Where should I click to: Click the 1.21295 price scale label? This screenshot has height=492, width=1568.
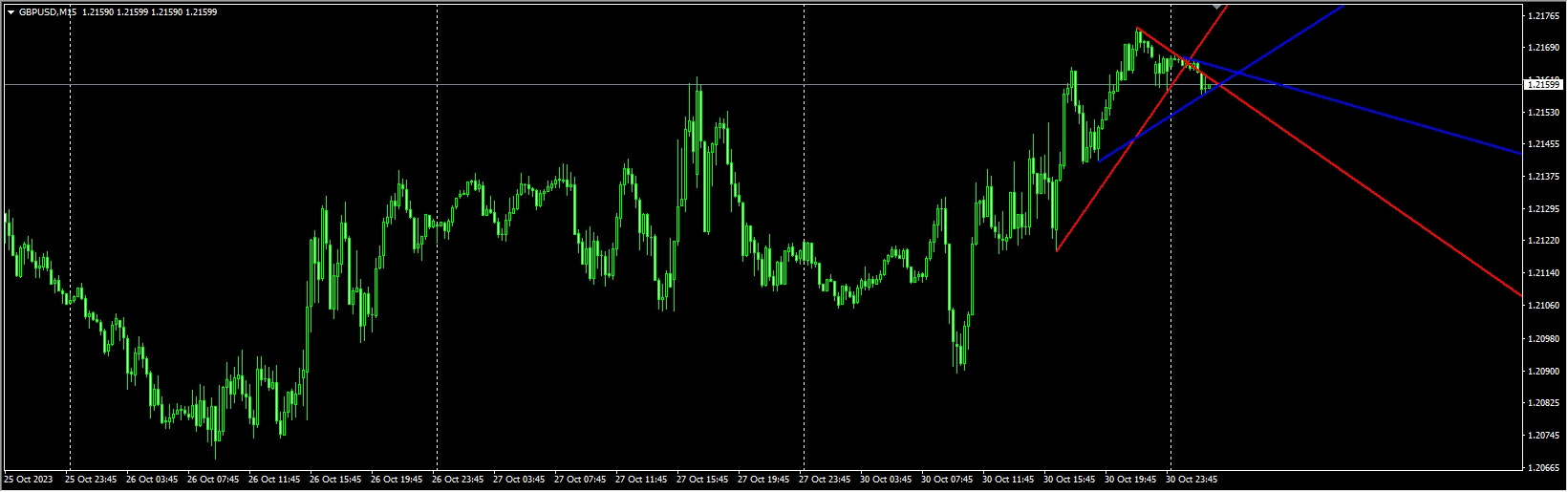tap(1542, 209)
